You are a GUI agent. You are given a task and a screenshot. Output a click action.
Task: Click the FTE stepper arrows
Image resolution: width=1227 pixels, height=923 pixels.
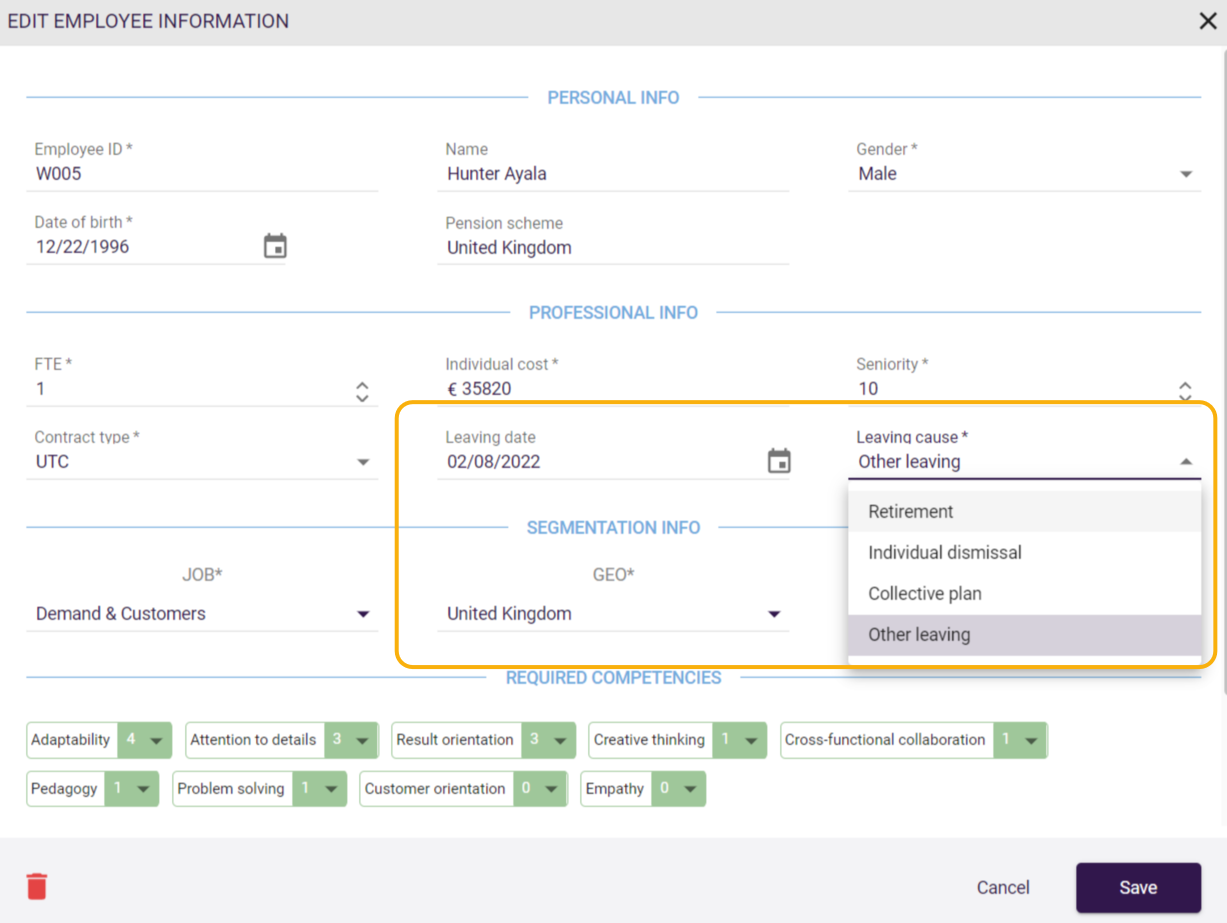(362, 391)
